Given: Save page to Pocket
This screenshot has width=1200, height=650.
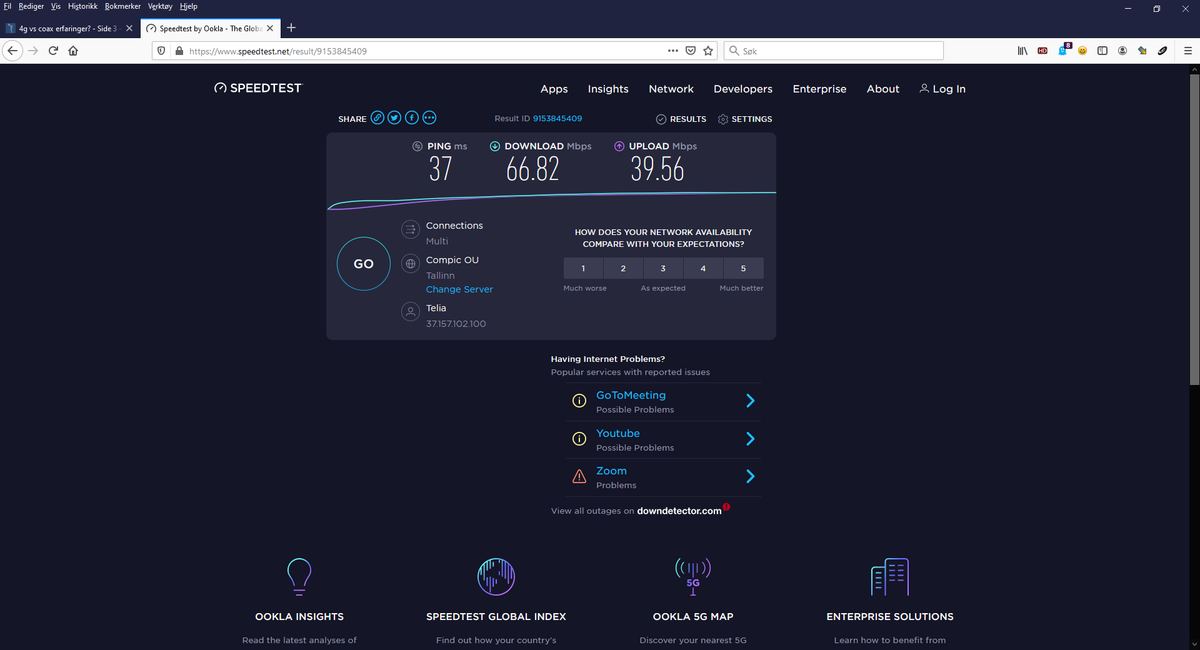Looking at the screenshot, I should click(690, 50).
